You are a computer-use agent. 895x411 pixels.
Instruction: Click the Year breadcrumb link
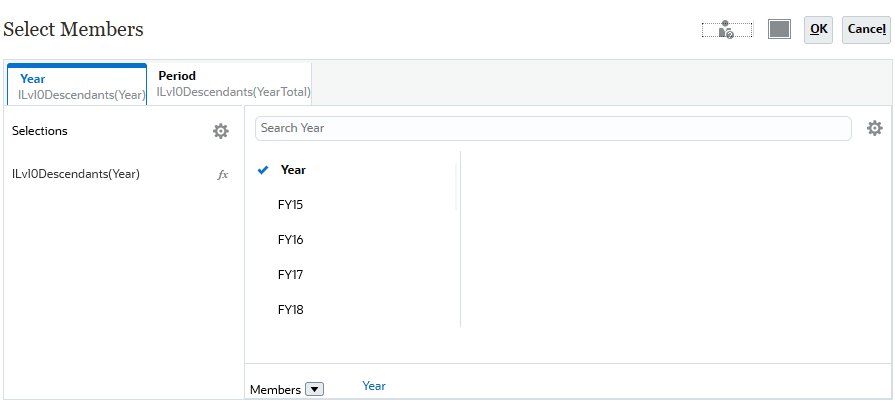374,386
